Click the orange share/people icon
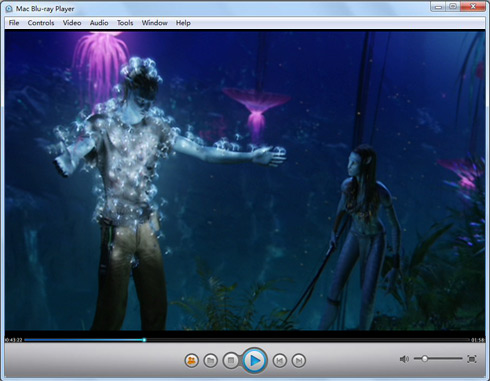Viewport: 490px width, 381px height. pos(192,360)
